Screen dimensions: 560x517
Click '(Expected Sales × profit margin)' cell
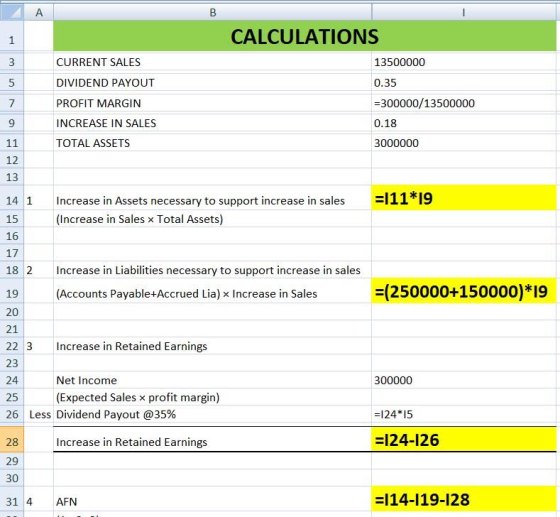(x=212, y=397)
